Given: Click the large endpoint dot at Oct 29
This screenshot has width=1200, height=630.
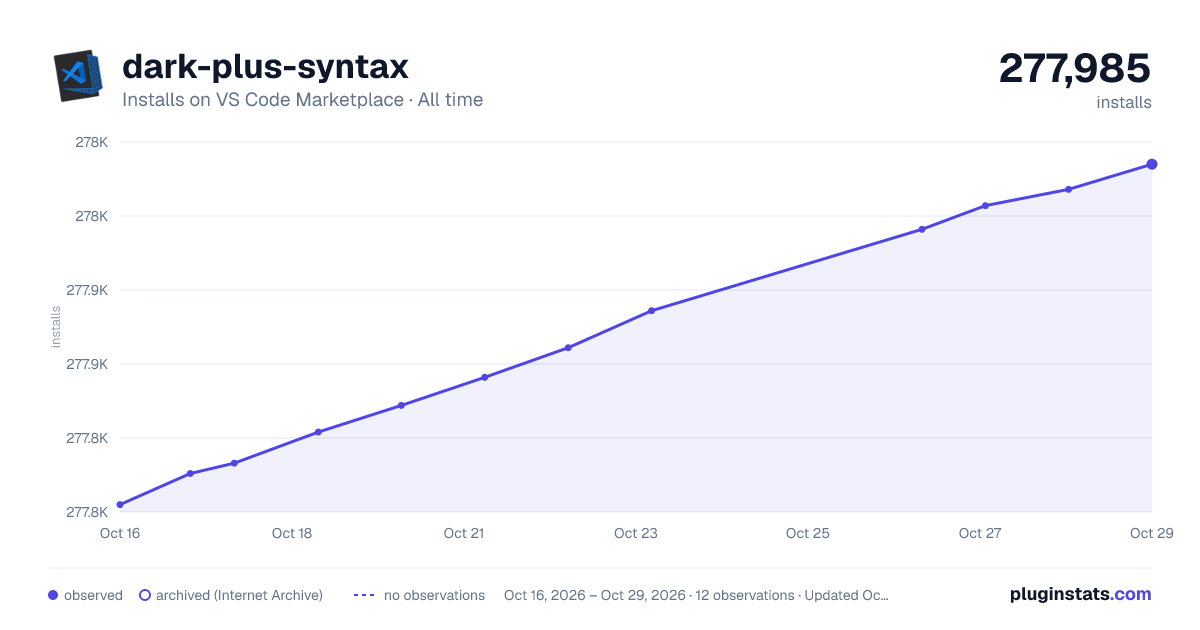Looking at the screenshot, I should (1152, 164).
